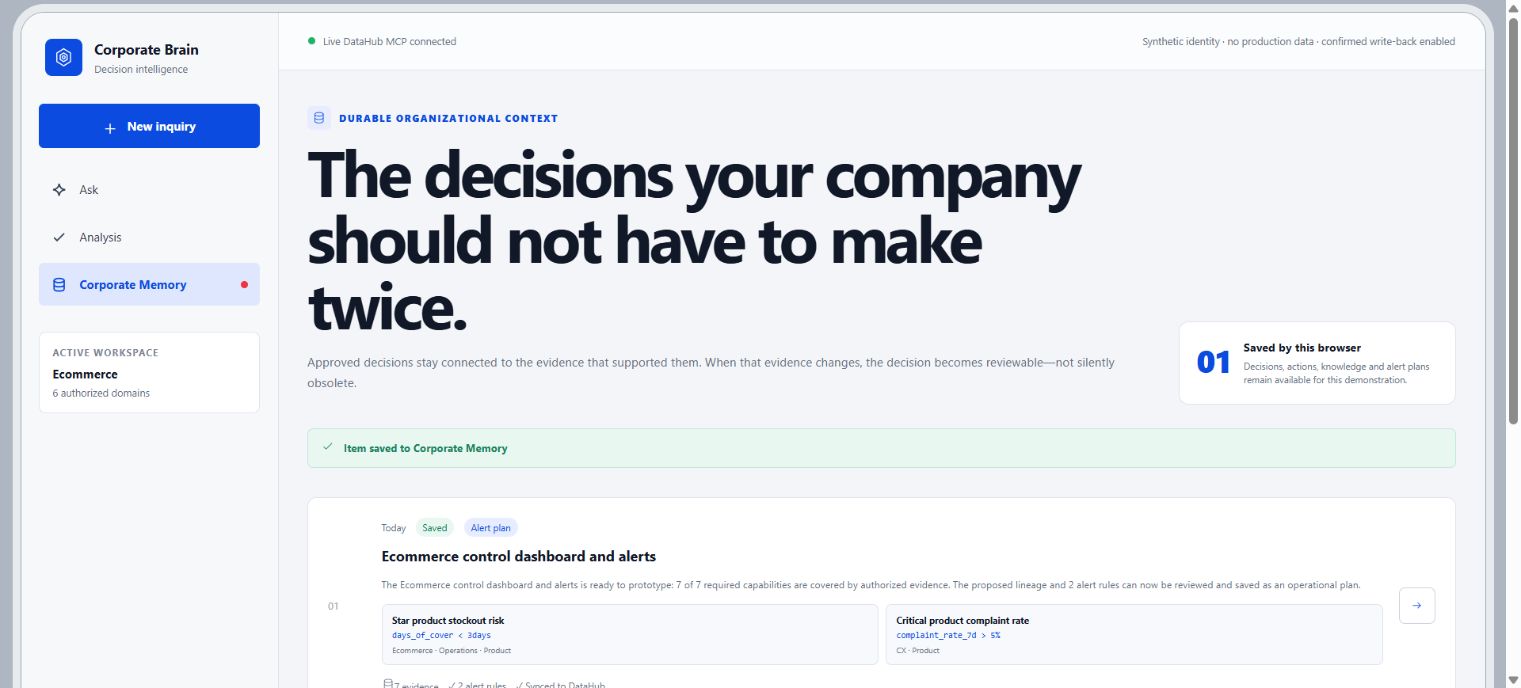1521x688 pixels.
Task: Select the Corporate Memory nav item
Action: click(149, 285)
